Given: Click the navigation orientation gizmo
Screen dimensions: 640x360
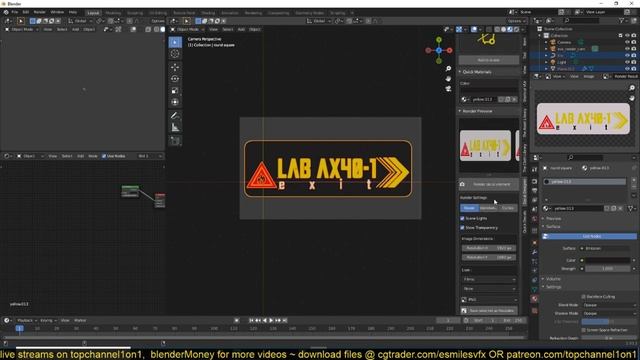Looking at the screenshot, I should [x=439, y=50].
